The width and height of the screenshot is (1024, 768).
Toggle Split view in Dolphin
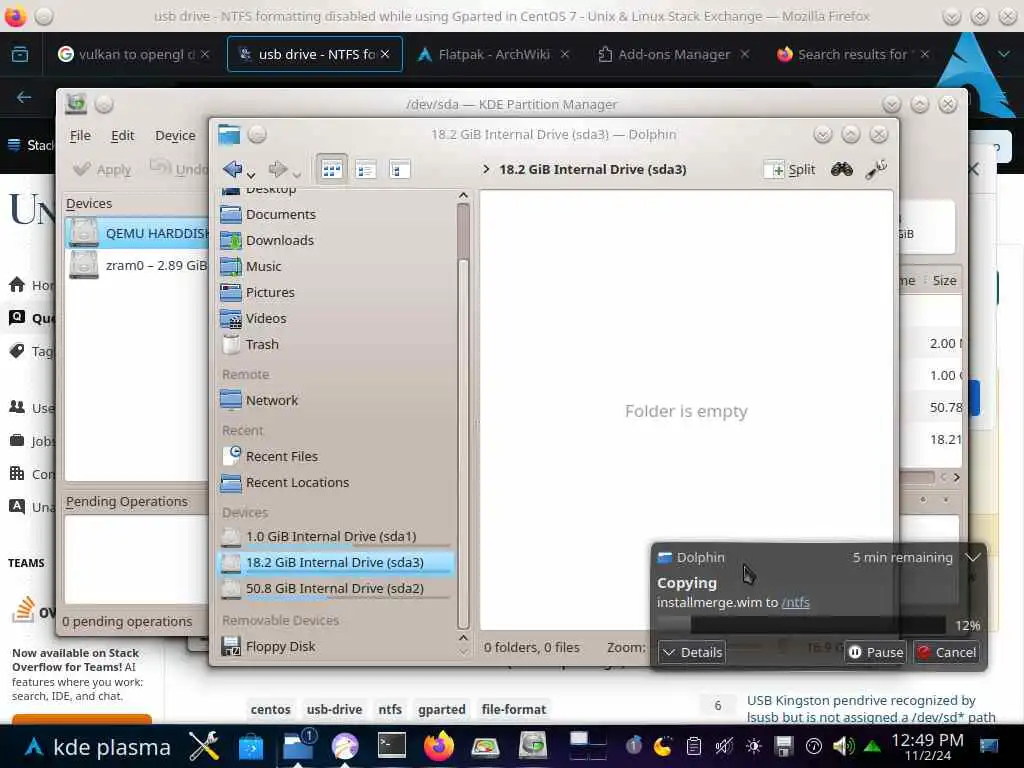790,170
